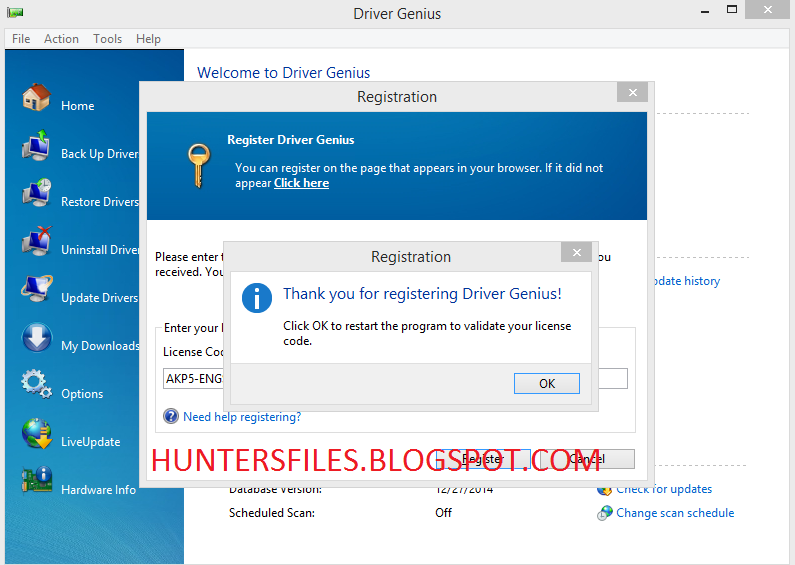Image resolution: width=795 pixels, height=565 pixels.
Task: Click into the License Code field
Action: 395,378
